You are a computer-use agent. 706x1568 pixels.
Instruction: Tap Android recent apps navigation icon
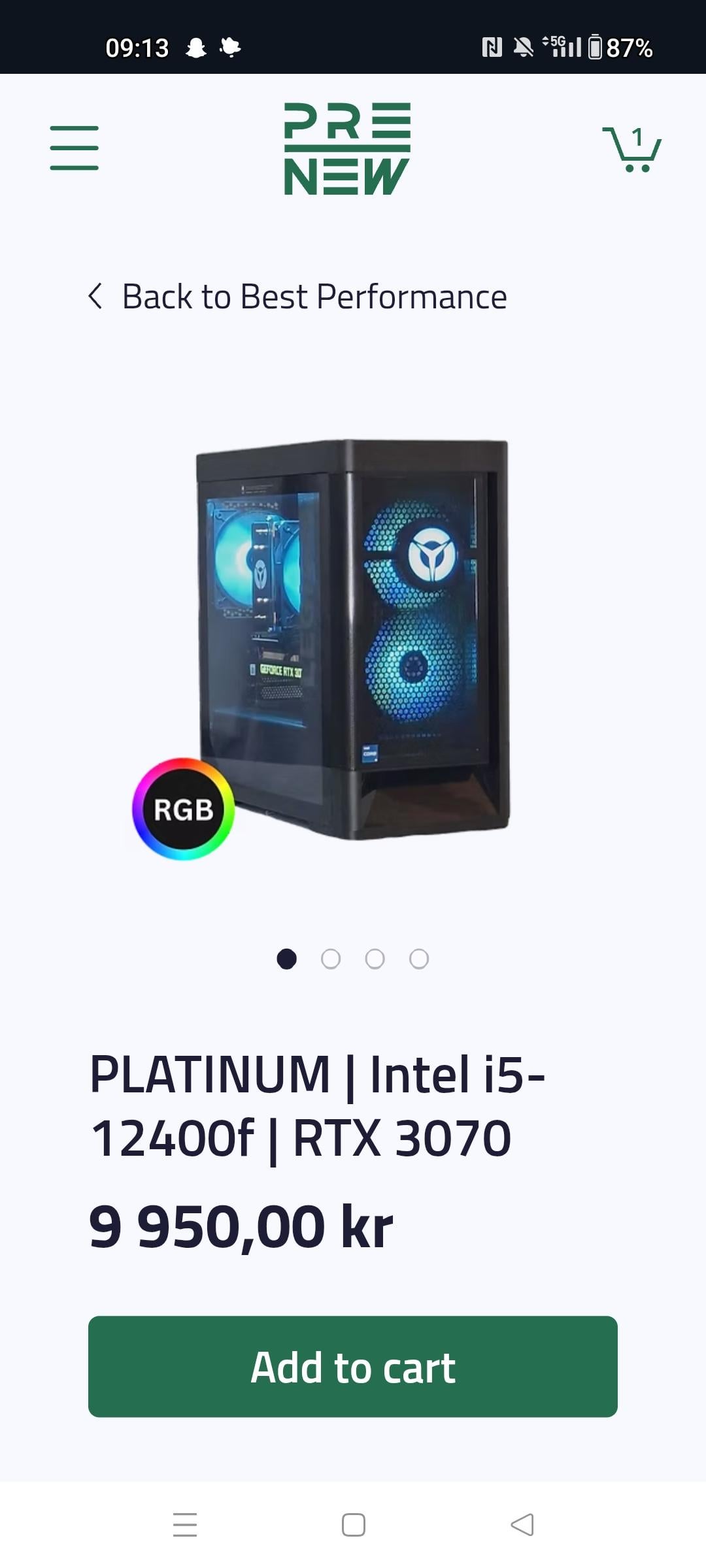[185, 1525]
